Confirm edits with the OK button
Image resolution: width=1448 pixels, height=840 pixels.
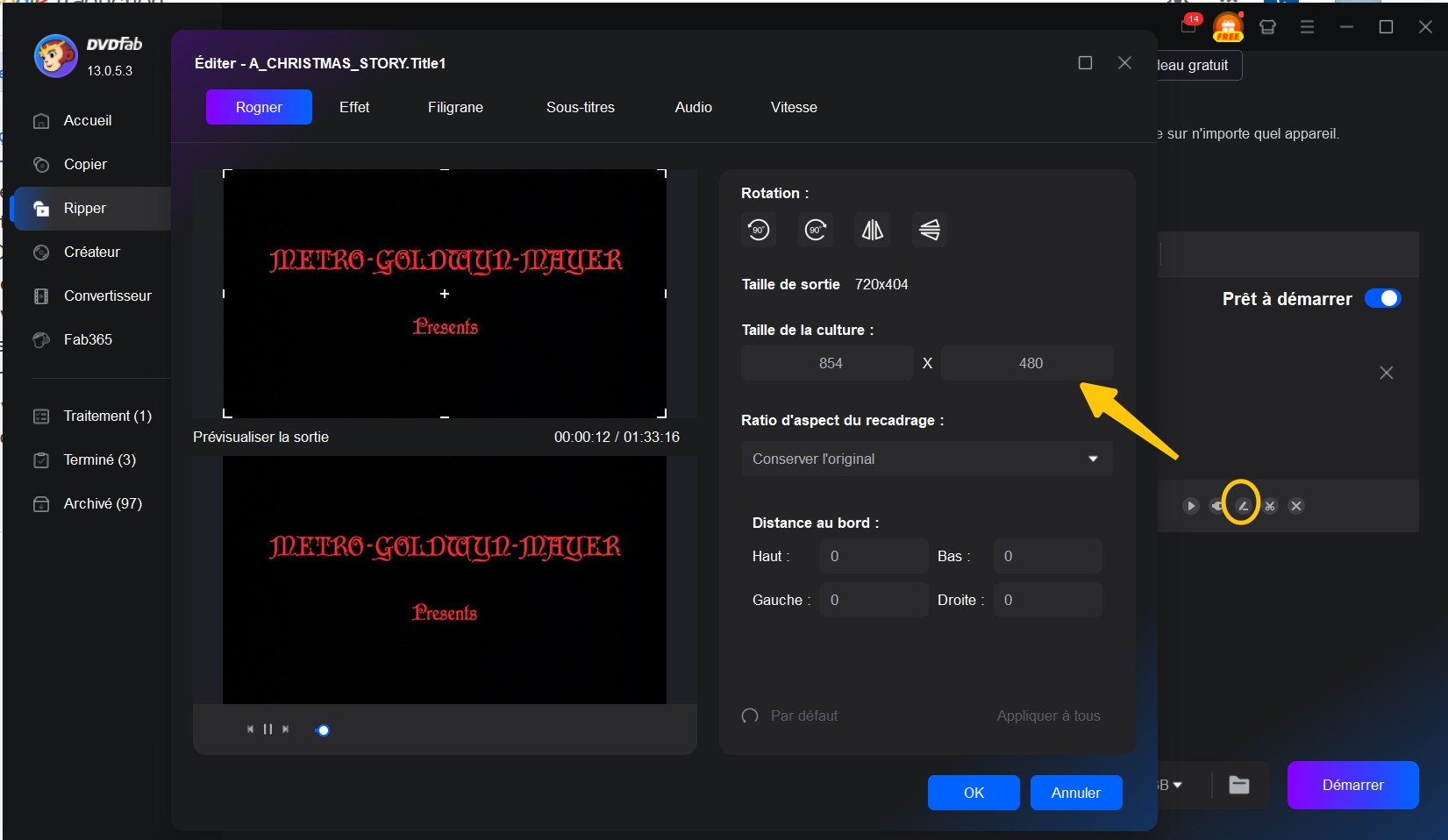973,792
